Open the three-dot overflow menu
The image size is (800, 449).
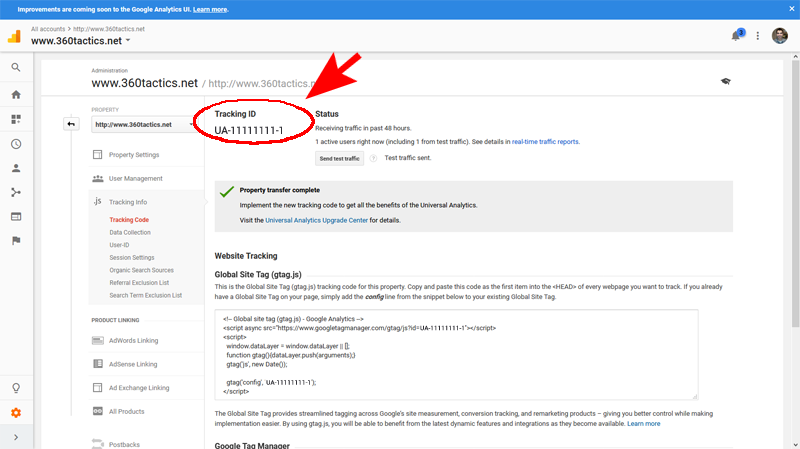tap(758, 36)
